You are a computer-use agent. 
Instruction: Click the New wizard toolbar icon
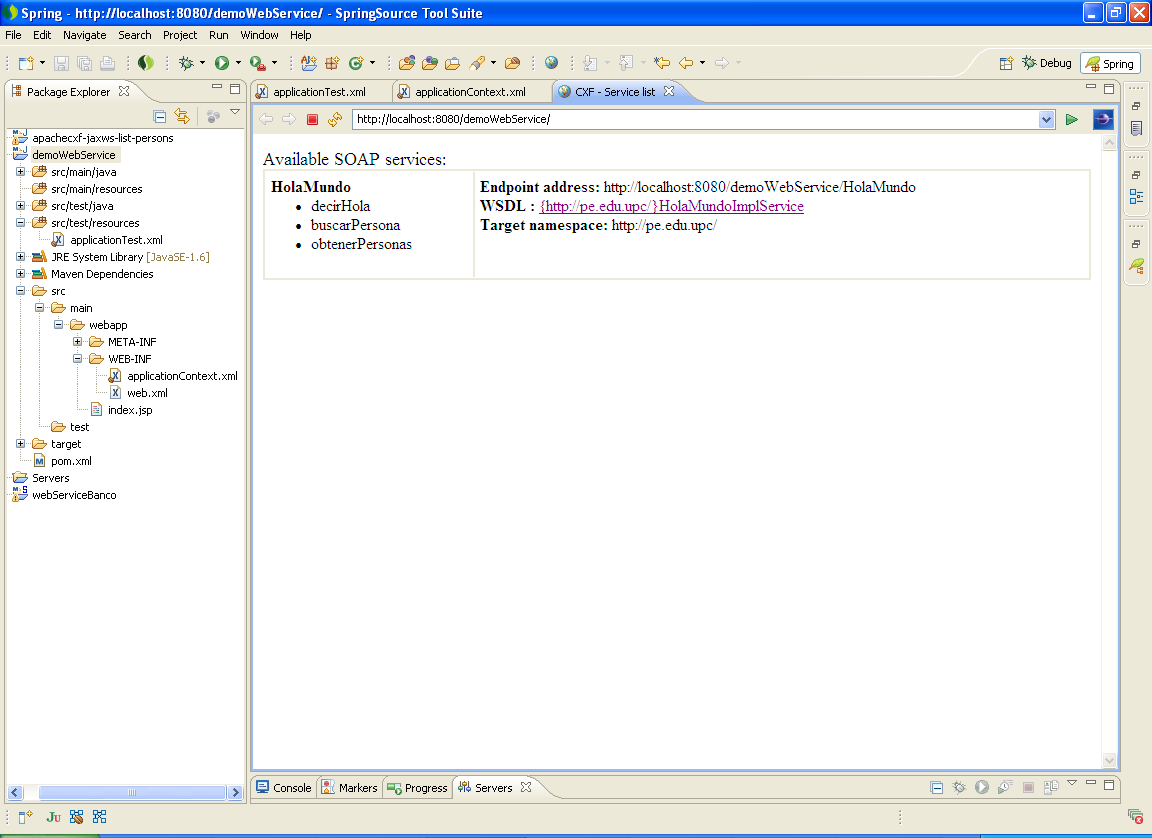(26, 63)
